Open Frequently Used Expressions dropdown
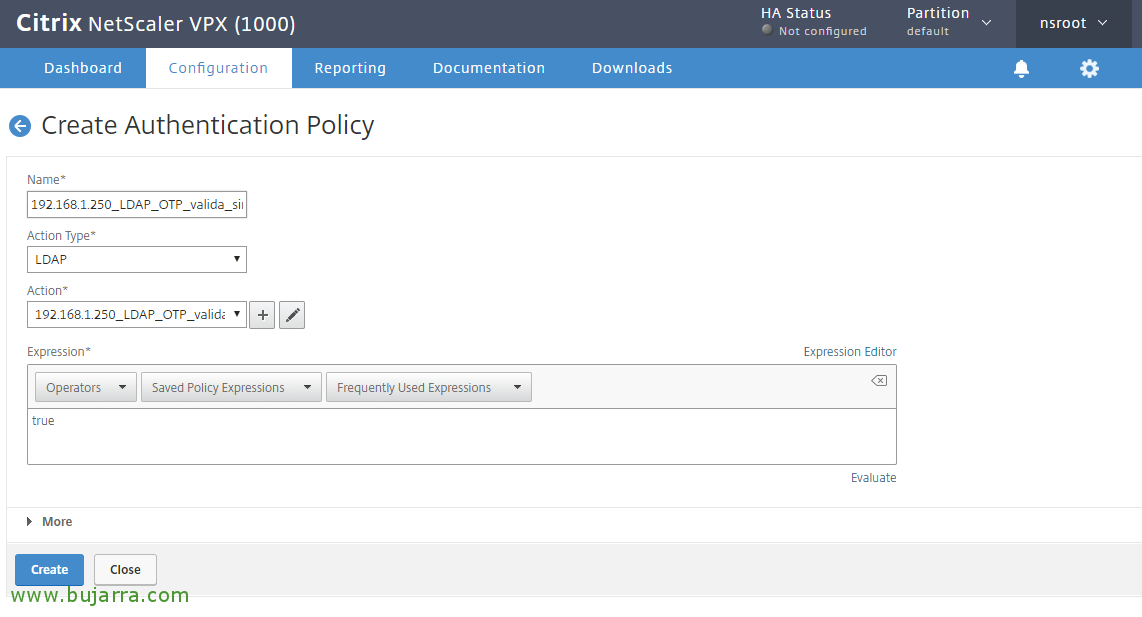 [x=428, y=388]
